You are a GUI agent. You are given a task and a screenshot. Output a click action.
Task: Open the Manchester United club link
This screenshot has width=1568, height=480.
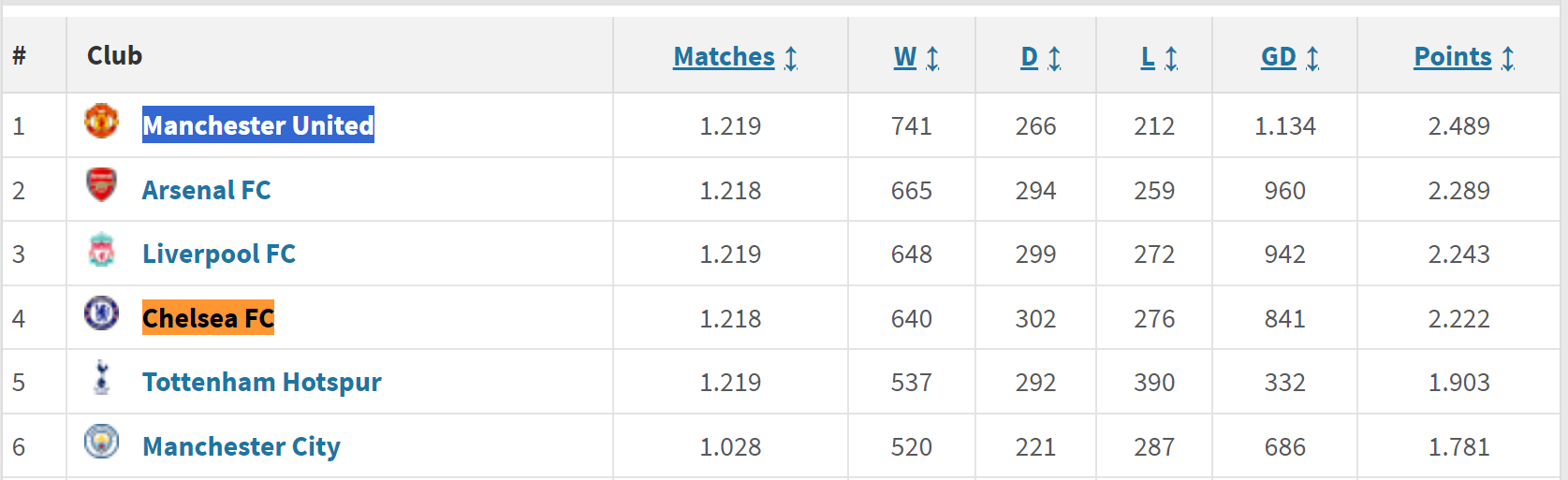pyautogui.click(x=257, y=125)
